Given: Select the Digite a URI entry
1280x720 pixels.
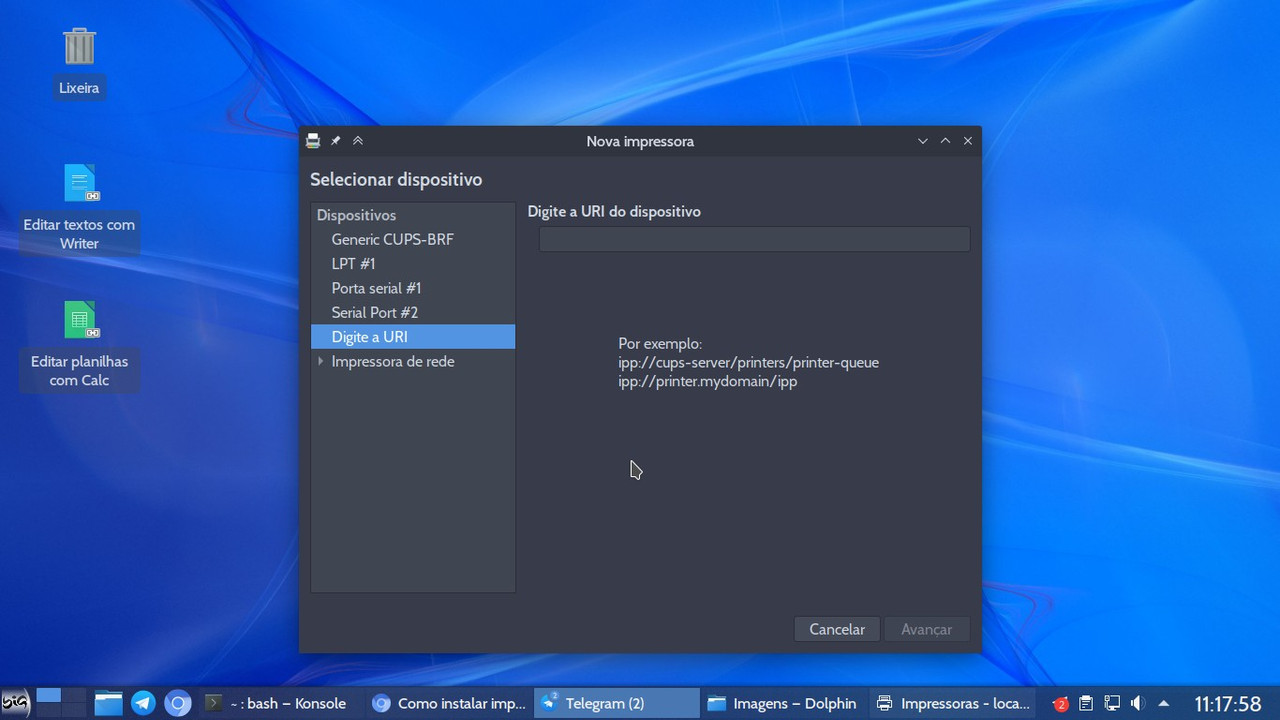Looking at the screenshot, I should [413, 337].
